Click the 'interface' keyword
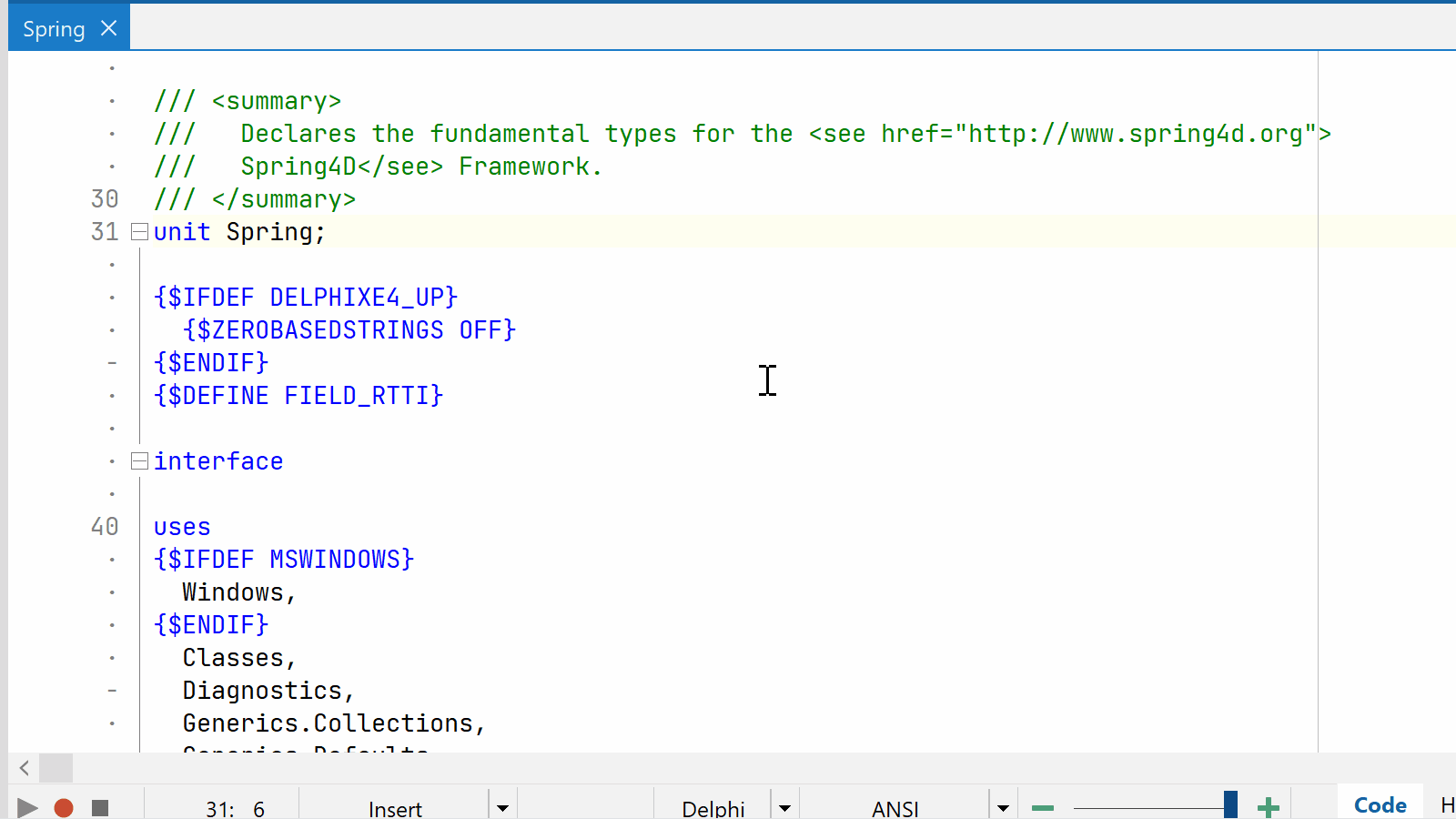 (x=218, y=461)
